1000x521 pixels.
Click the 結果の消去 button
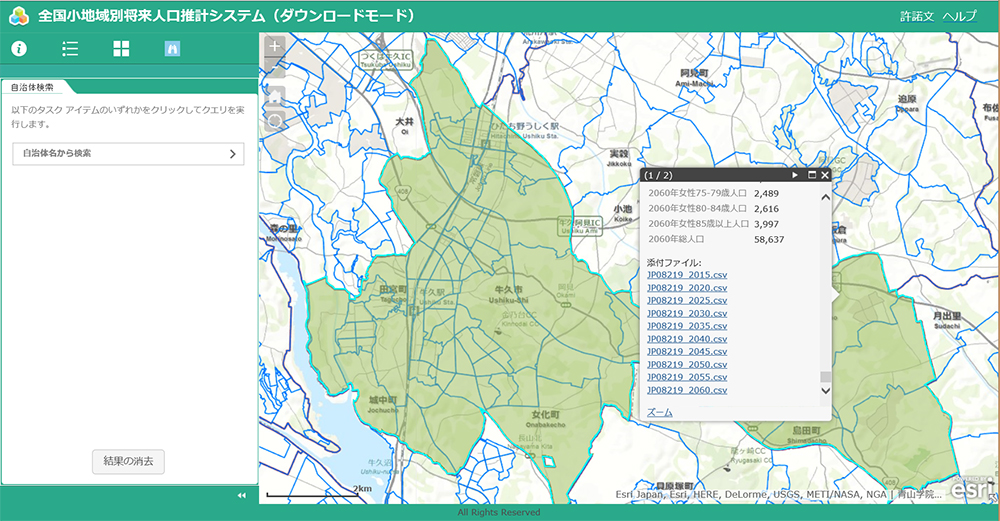point(127,461)
